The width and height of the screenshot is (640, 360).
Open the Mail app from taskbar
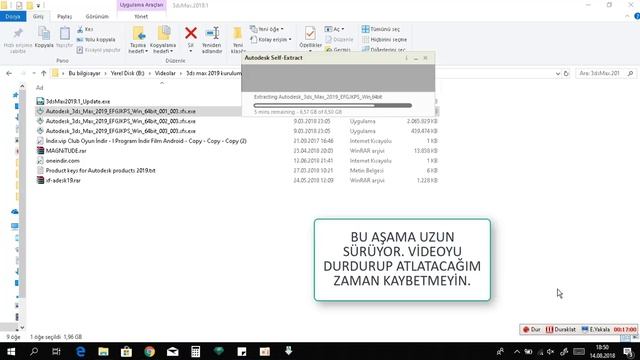(173, 351)
